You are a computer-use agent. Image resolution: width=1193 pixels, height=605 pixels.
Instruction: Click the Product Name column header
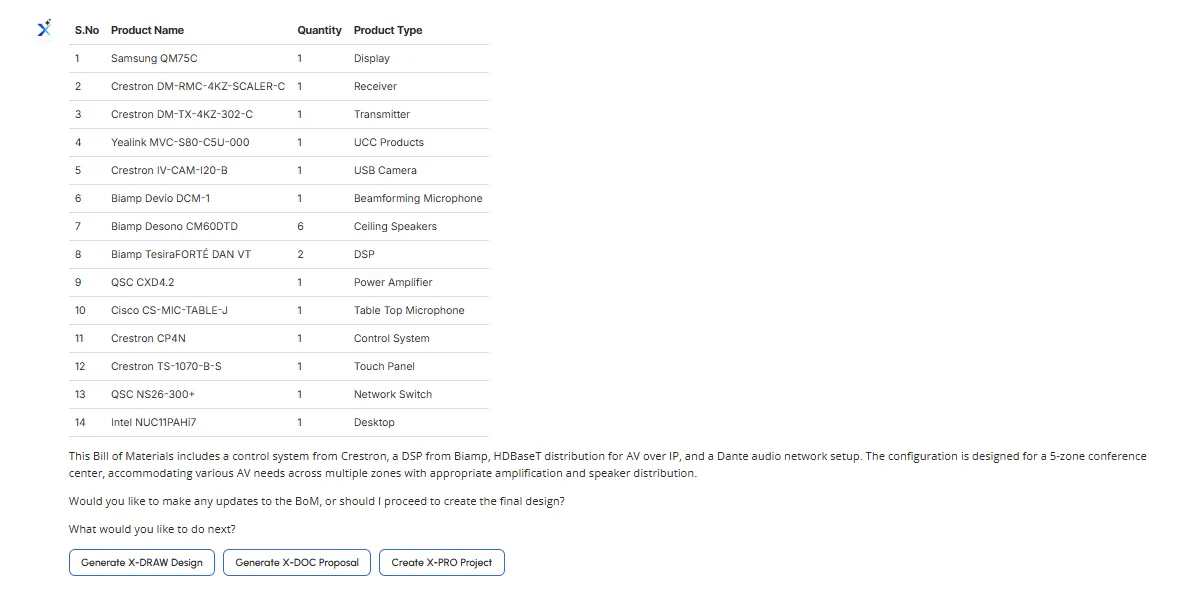pyautogui.click(x=147, y=31)
